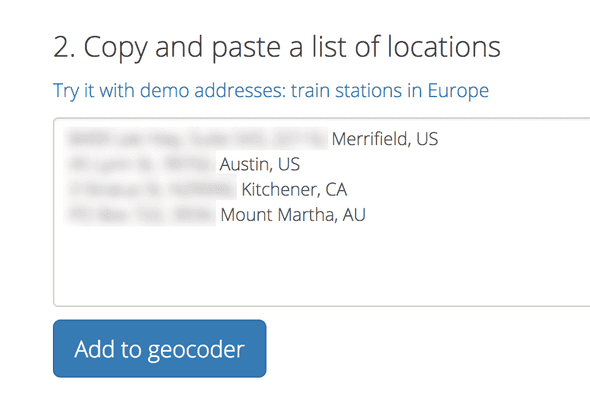590x408 pixels.
Task: Click the country code 'AU' after Mount Martha
Action: click(354, 215)
